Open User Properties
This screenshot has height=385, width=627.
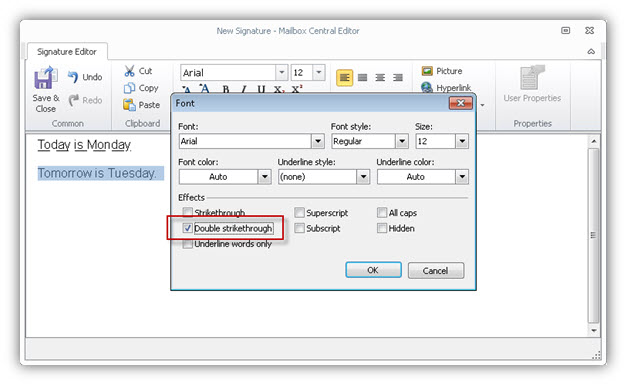[x=532, y=84]
